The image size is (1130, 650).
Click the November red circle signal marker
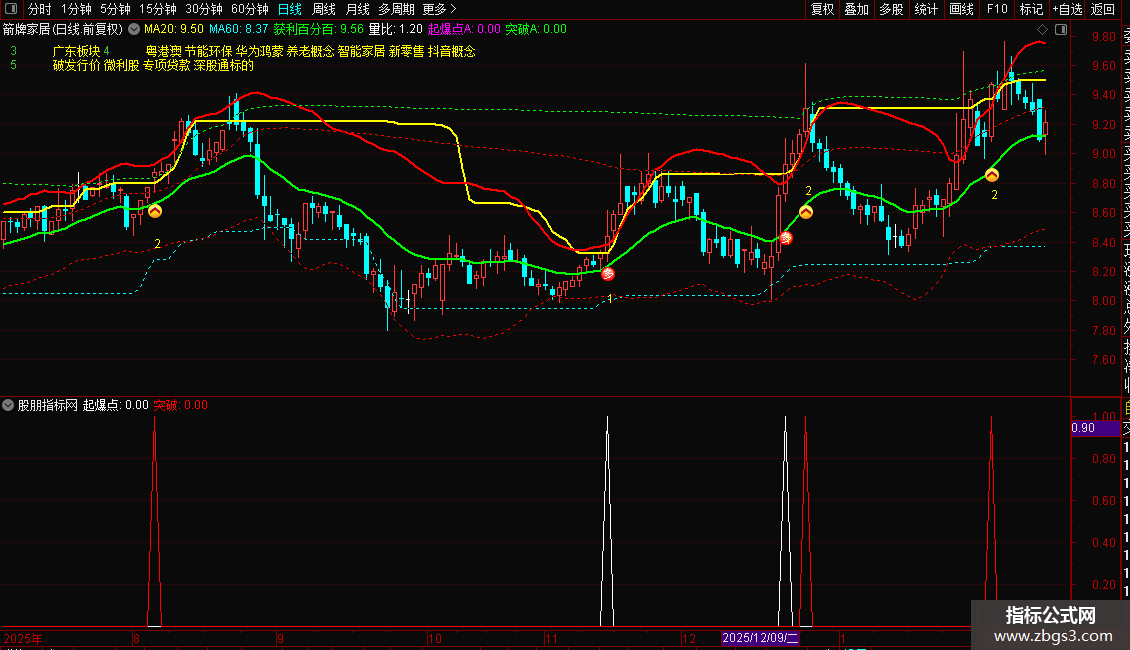pyautogui.click(x=608, y=274)
